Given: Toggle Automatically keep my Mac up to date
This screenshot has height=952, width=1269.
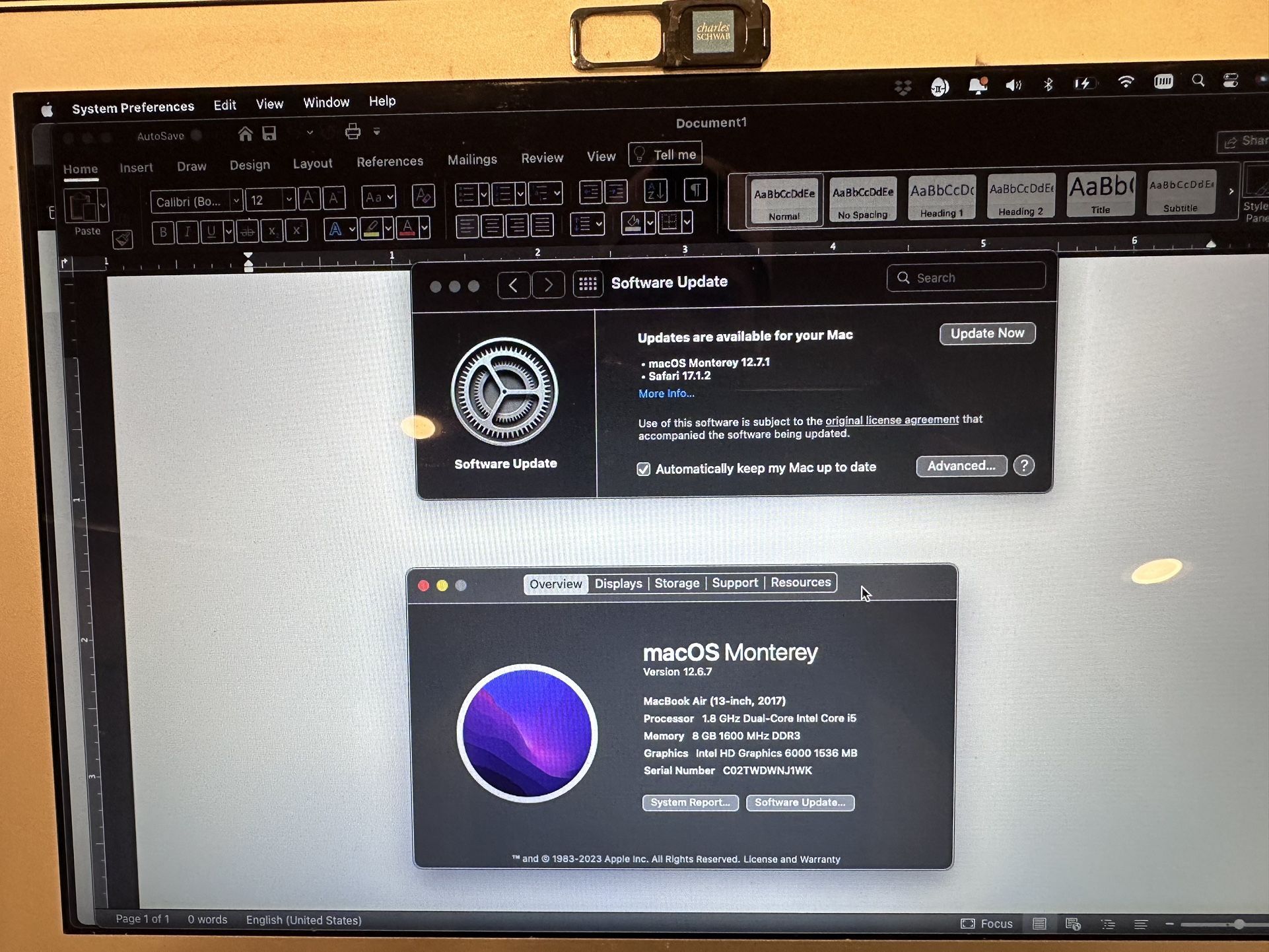Looking at the screenshot, I should [643, 469].
